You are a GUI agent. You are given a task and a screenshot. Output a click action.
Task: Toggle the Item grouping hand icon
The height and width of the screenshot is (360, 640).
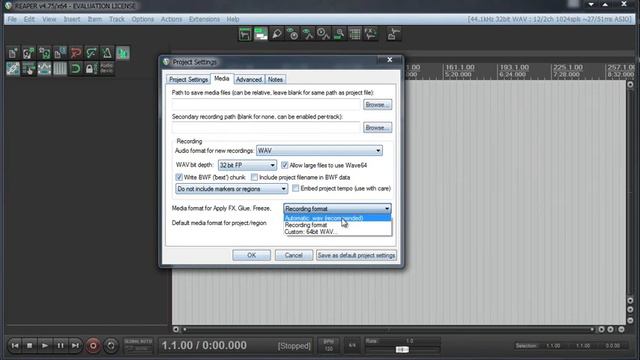29,69
